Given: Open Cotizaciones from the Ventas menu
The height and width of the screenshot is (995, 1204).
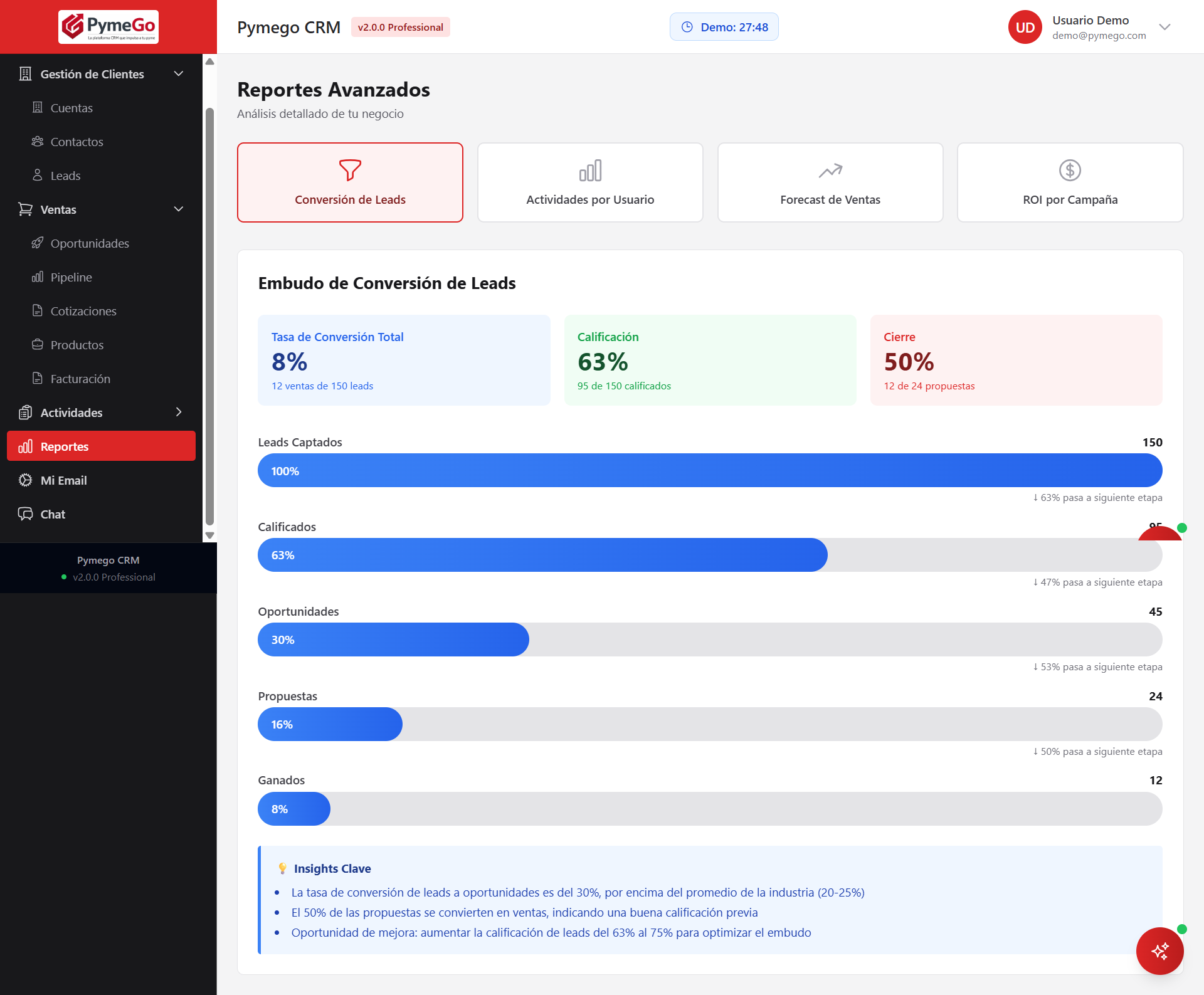Looking at the screenshot, I should (x=83, y=311).
